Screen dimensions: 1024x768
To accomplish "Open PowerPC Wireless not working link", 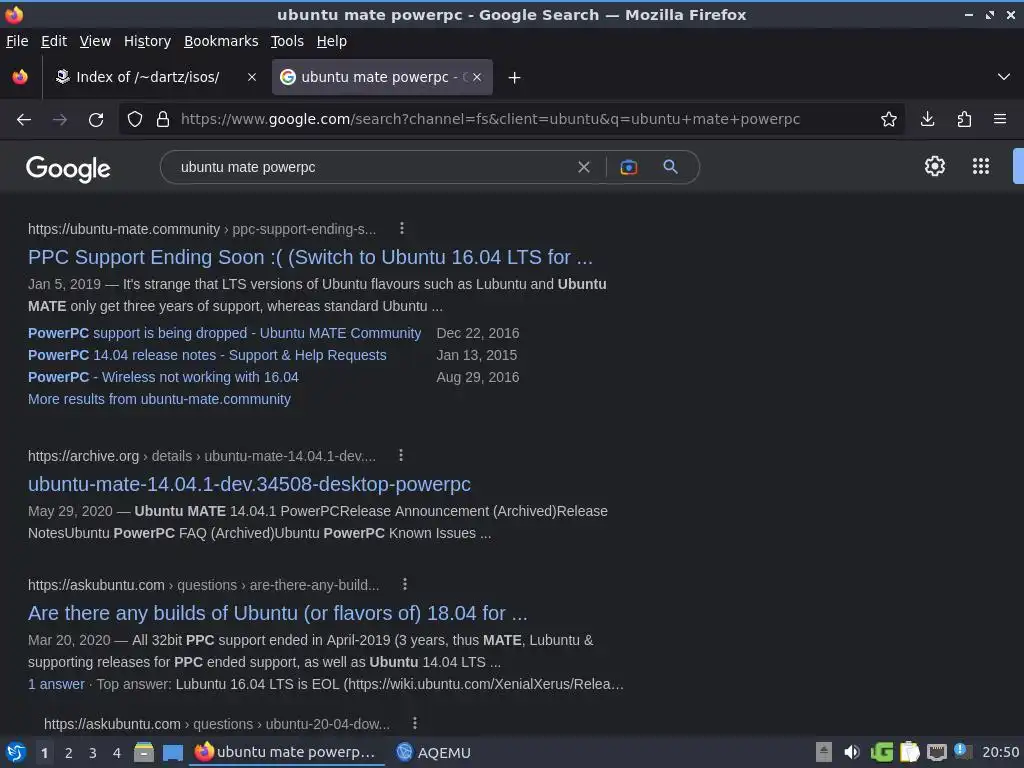I will (163, 377).
